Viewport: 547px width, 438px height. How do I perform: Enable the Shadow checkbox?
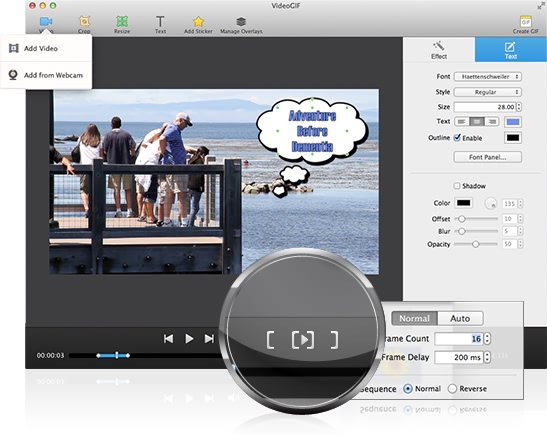tap(457, 186)
